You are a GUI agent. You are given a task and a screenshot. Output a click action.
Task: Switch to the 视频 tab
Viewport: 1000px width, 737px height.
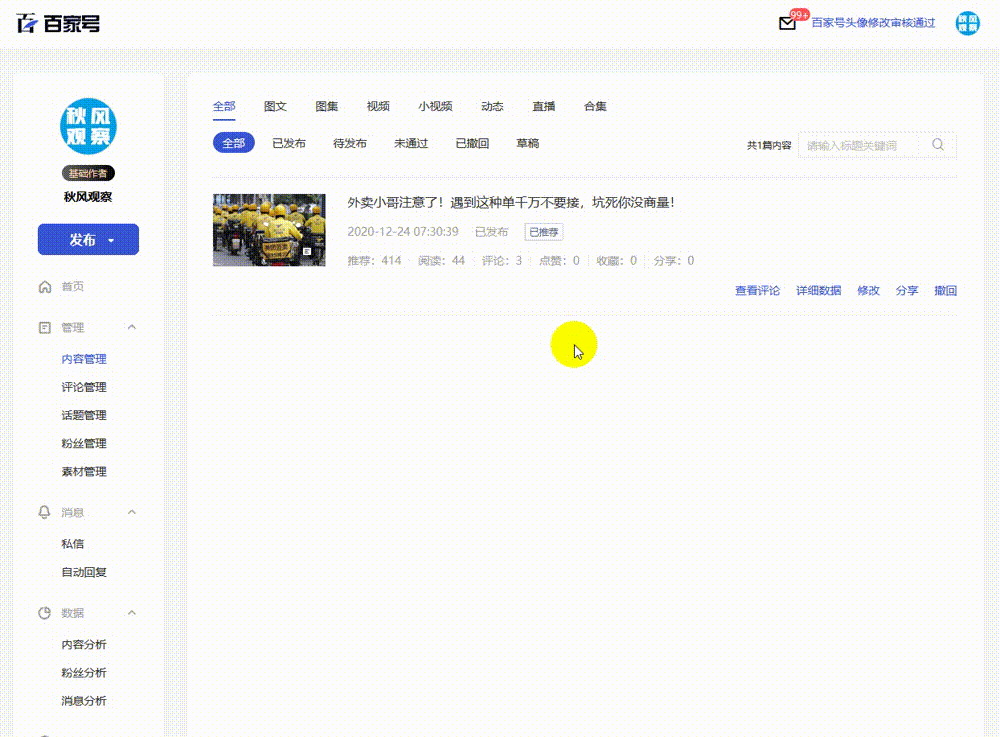(378, 106)
